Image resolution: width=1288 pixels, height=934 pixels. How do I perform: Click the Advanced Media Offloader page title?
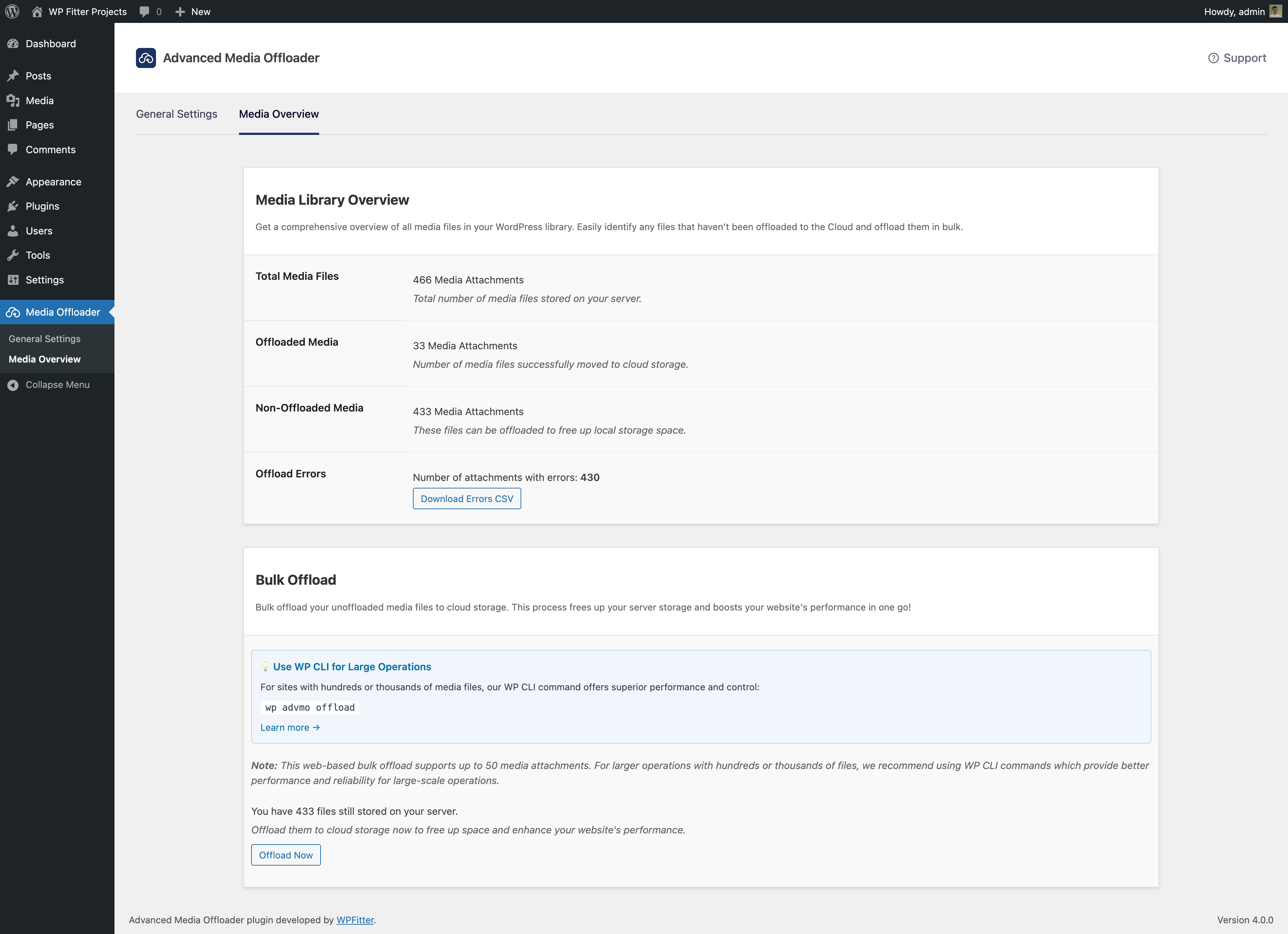click(241, 58)
